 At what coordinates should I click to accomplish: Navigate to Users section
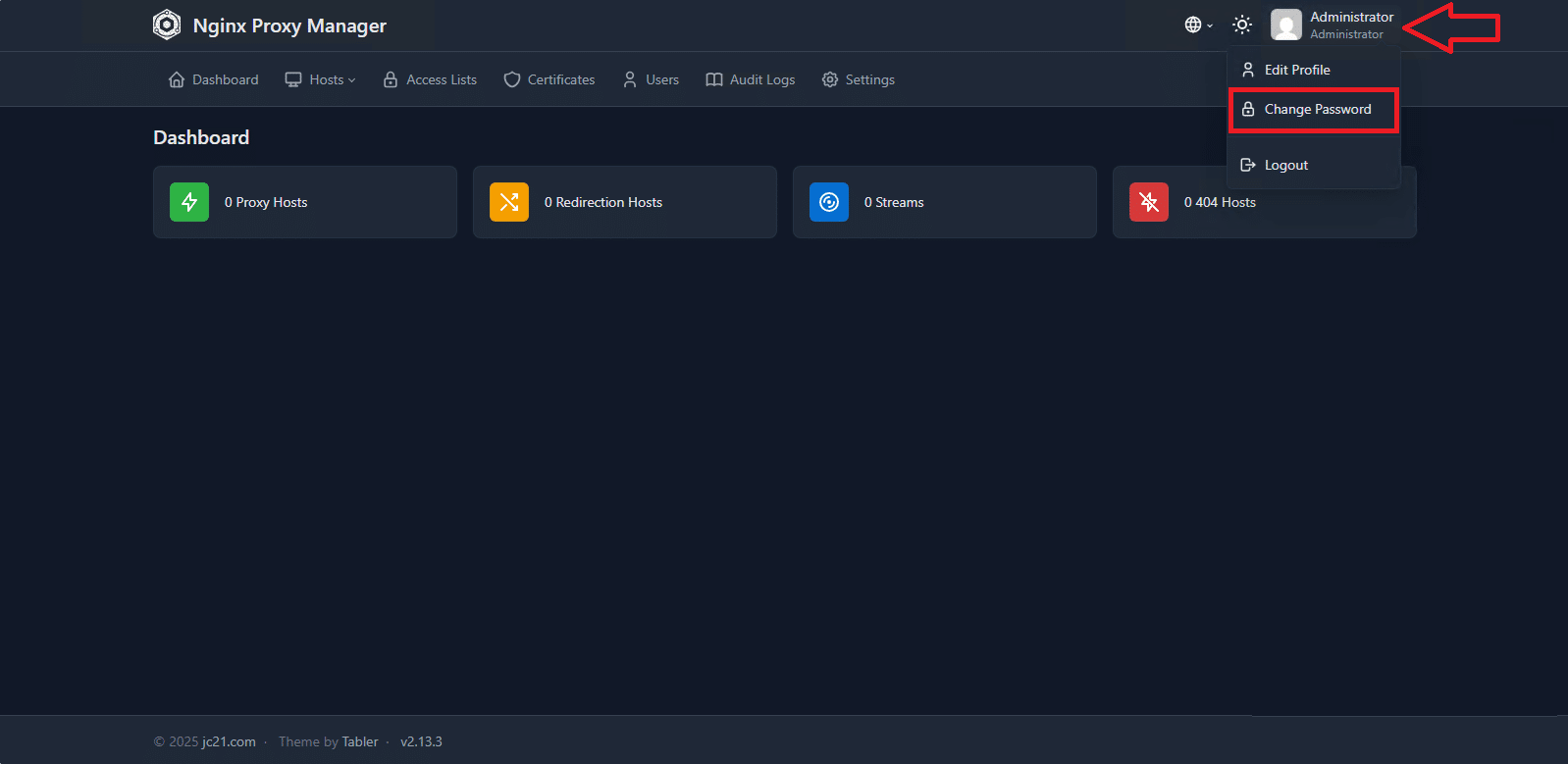(651, 79)
